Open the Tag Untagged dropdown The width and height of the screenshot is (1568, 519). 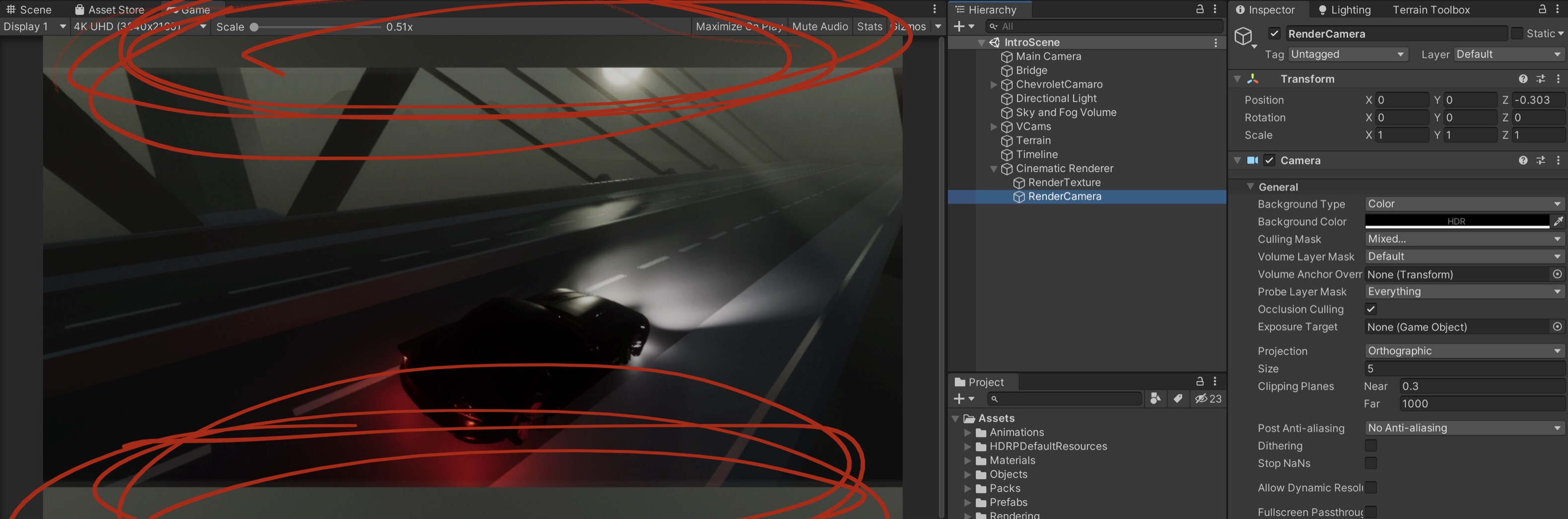1348,55
